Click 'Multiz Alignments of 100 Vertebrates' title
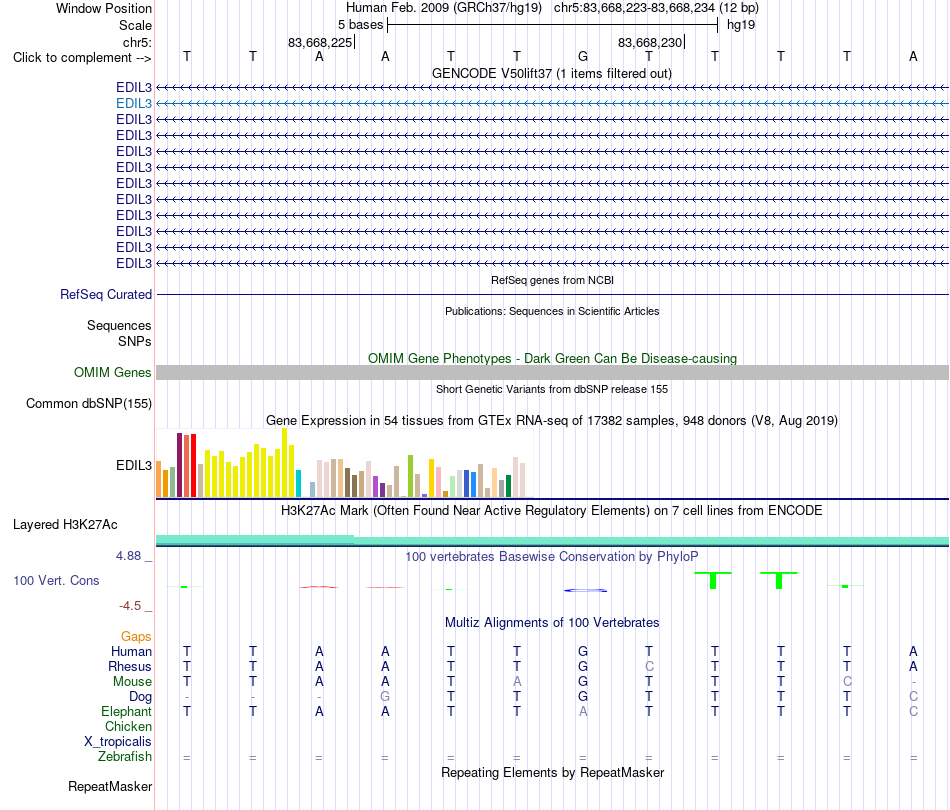The image size is (950, 810). pyautogui.click(x=552, y=622)
